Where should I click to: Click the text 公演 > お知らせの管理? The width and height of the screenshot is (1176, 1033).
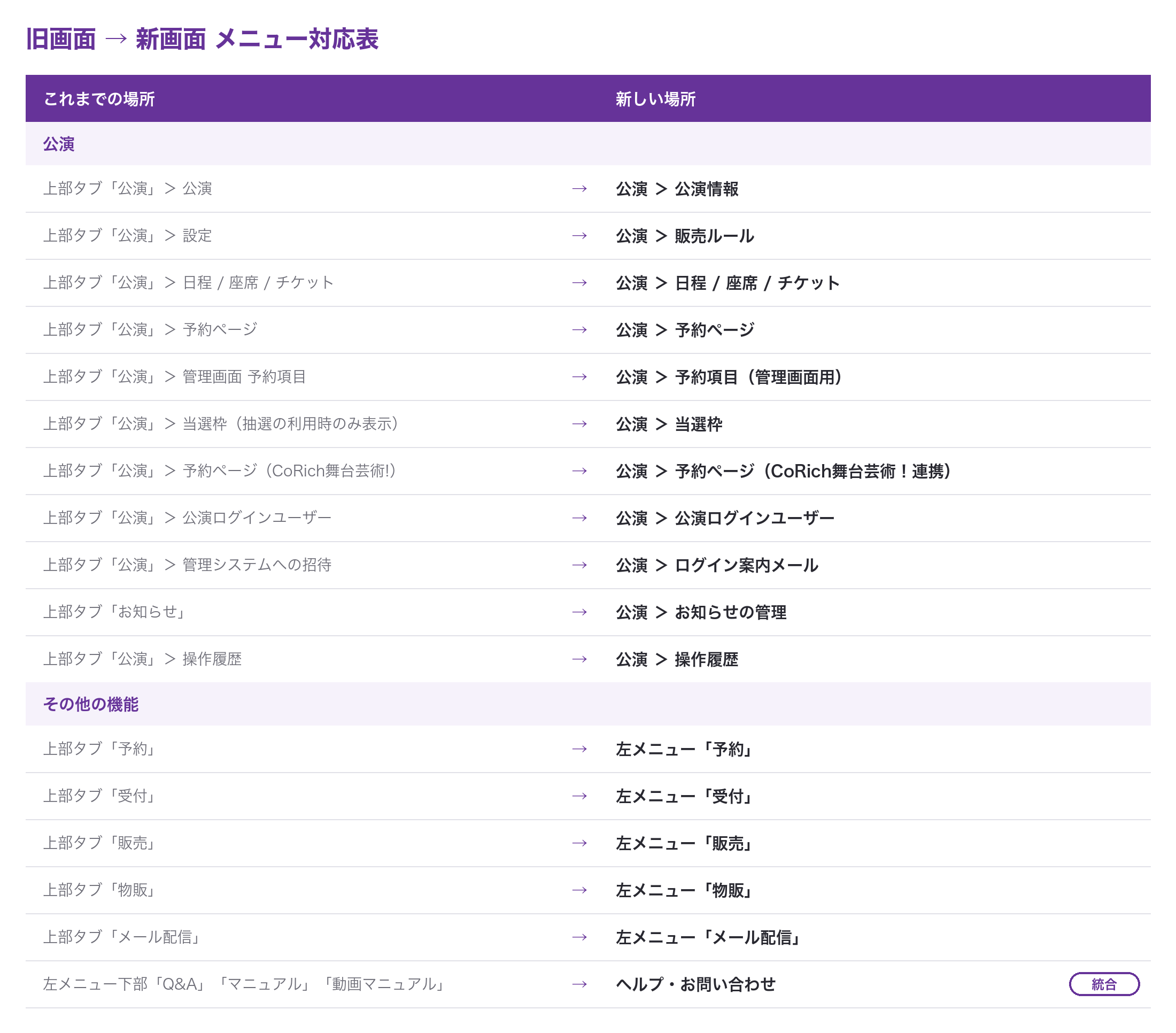click(701, 612)
